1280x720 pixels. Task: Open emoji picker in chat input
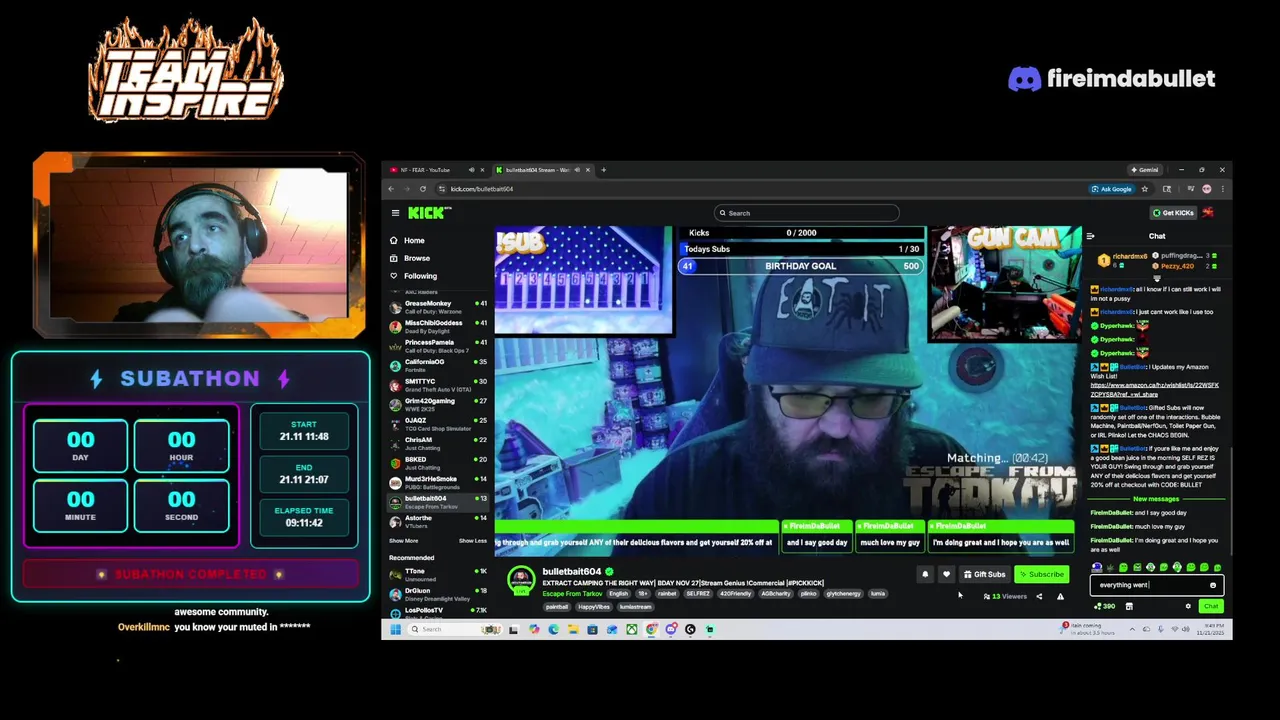pos(1213,585)
